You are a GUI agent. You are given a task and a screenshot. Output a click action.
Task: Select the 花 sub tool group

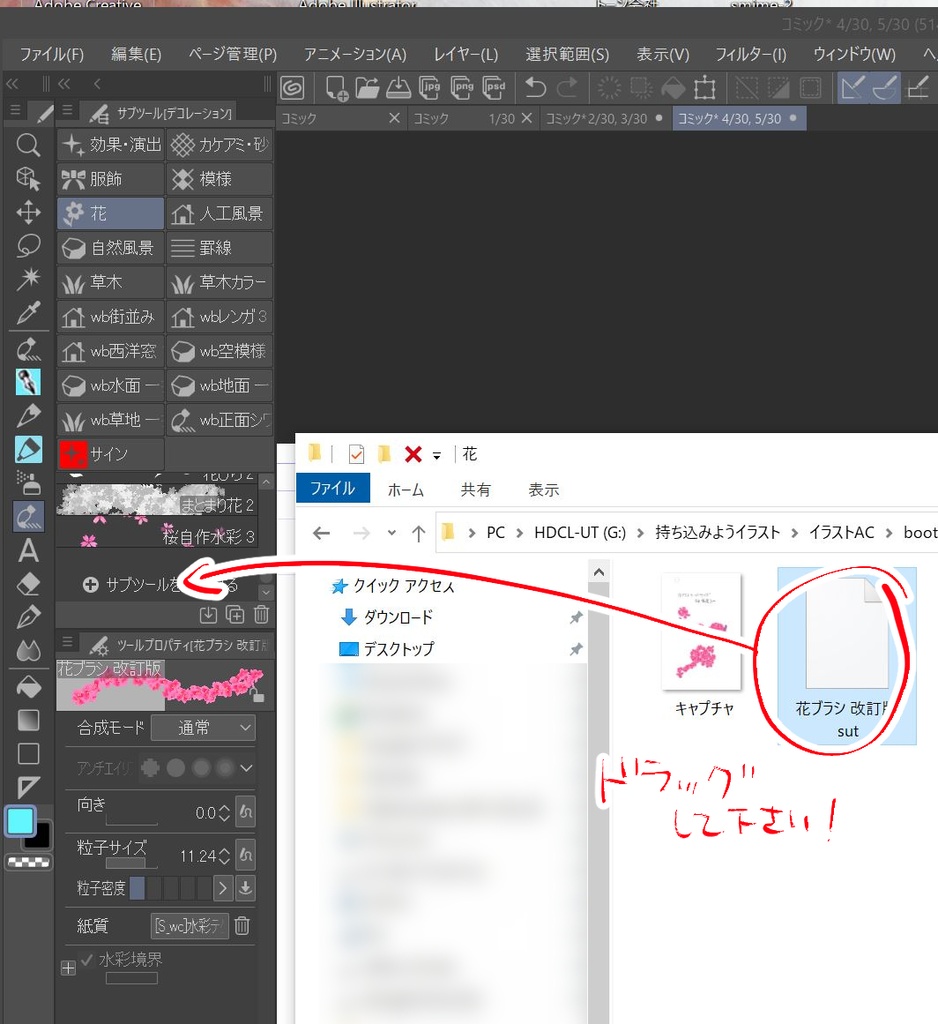tap(110, 213)
